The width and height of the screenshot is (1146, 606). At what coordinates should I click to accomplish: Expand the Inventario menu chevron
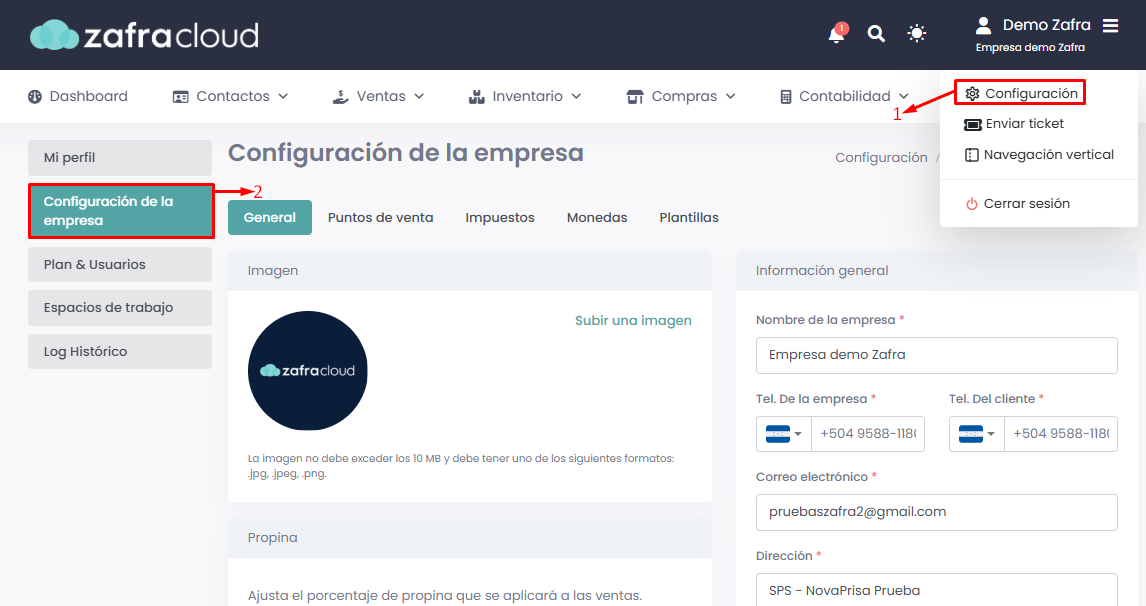(576, 96)
